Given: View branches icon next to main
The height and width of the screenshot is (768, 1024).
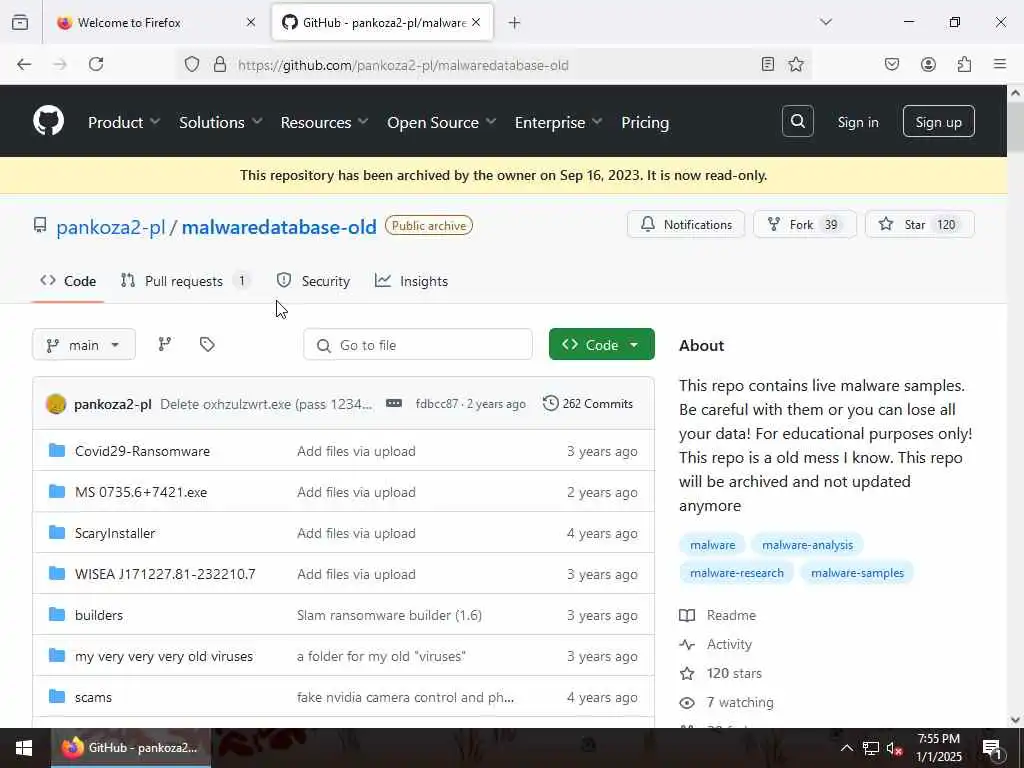Looking at the screenshot, I should (165, 344).
